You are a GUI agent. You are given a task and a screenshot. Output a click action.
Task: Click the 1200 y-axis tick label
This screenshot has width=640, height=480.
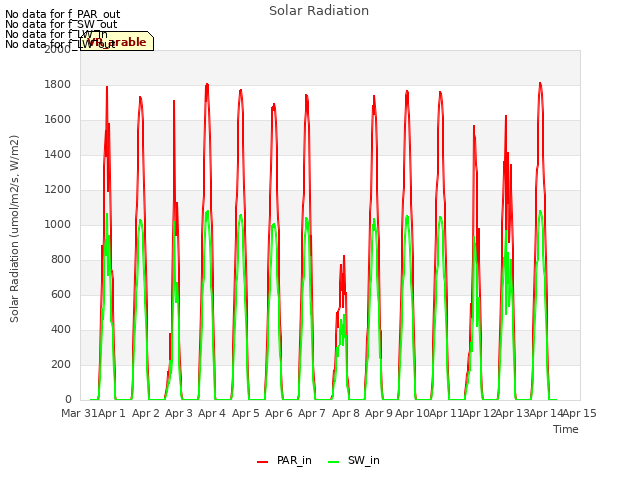(x=58, y=190)
